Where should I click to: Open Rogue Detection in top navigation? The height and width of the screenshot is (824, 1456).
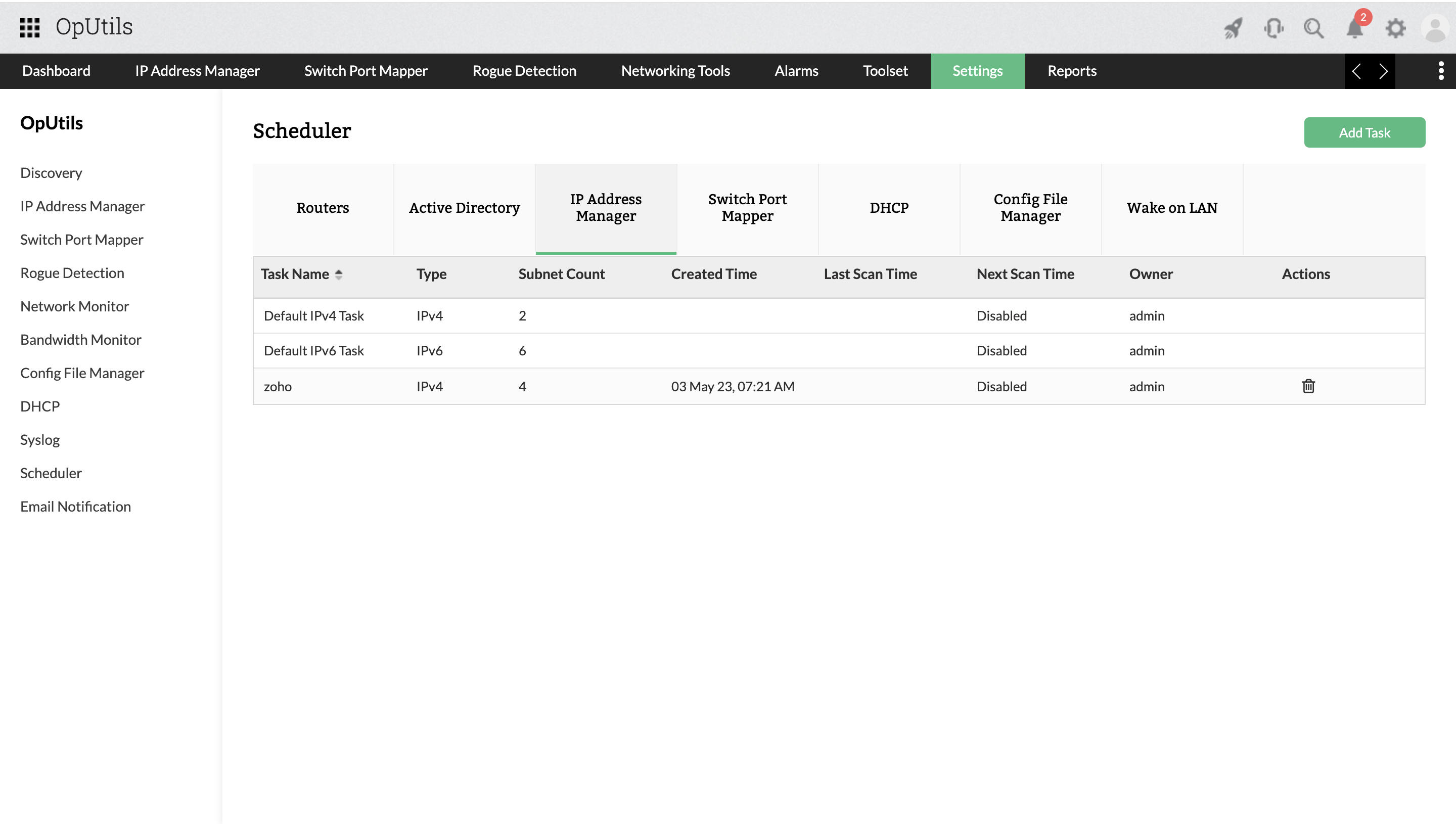click(524, 71)
